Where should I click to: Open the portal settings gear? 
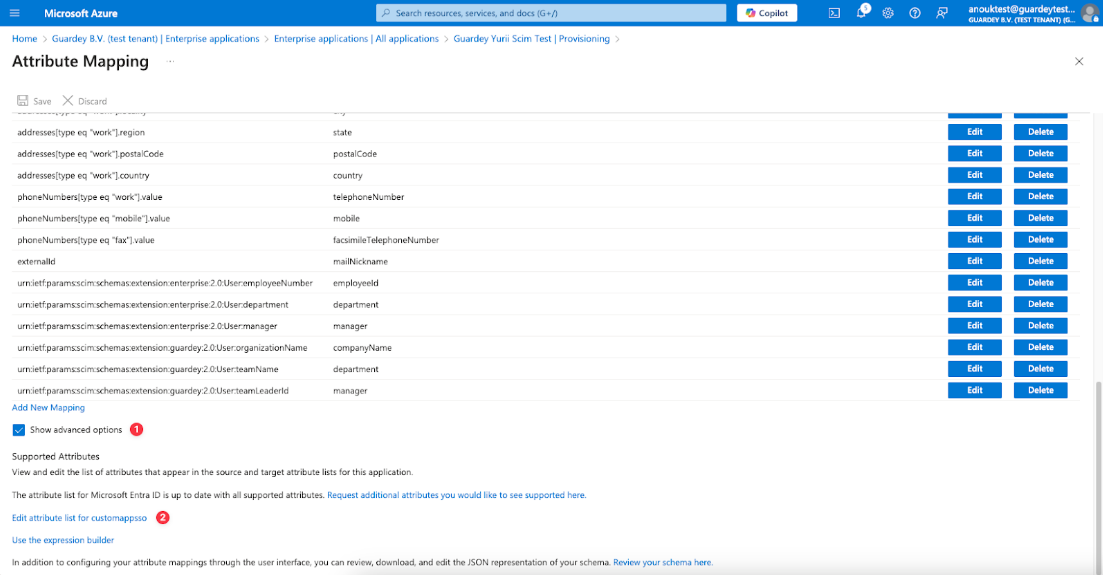pyautogui.click(x=888, y=13)
